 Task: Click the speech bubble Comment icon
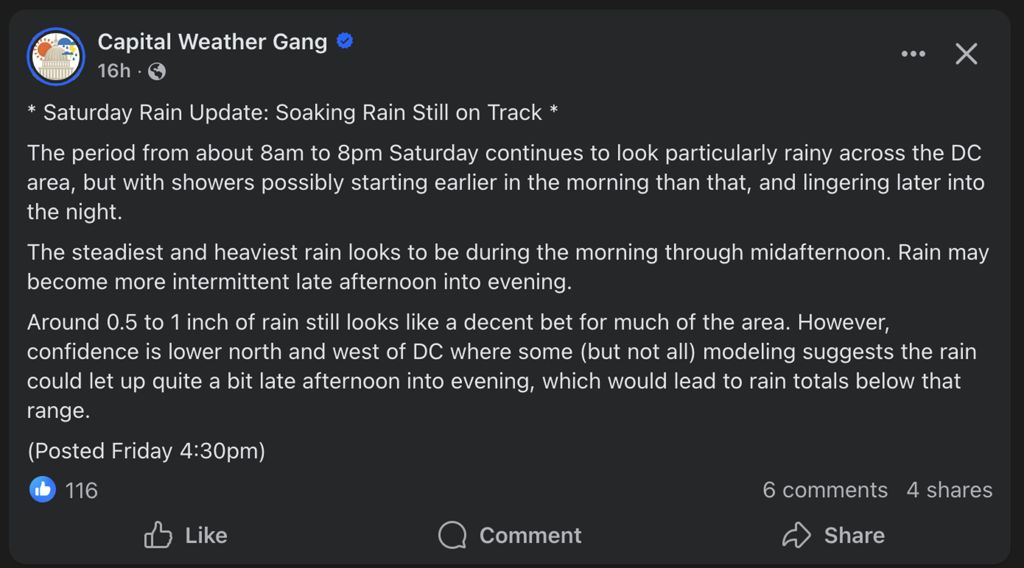click(453, 535)
